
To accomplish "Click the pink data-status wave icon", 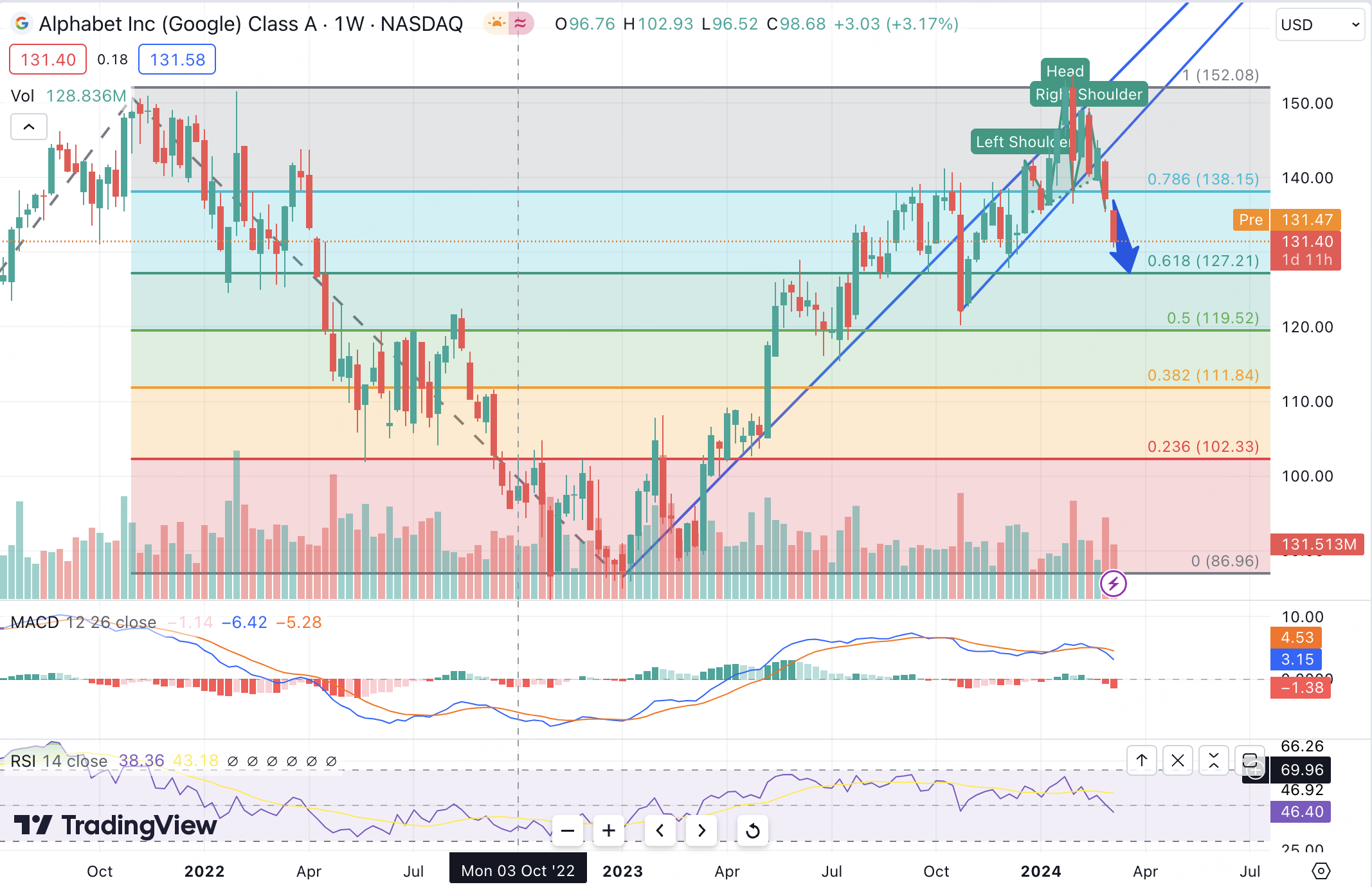I will (520, 24).
